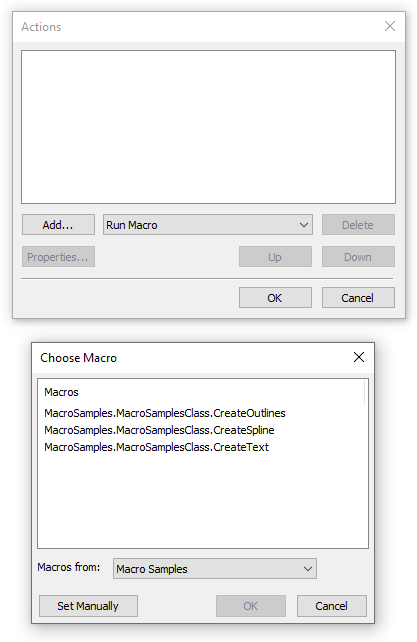Click OK in Choose Macro dialog
This screenshot has height=642, width=417.
pos(251,606)
